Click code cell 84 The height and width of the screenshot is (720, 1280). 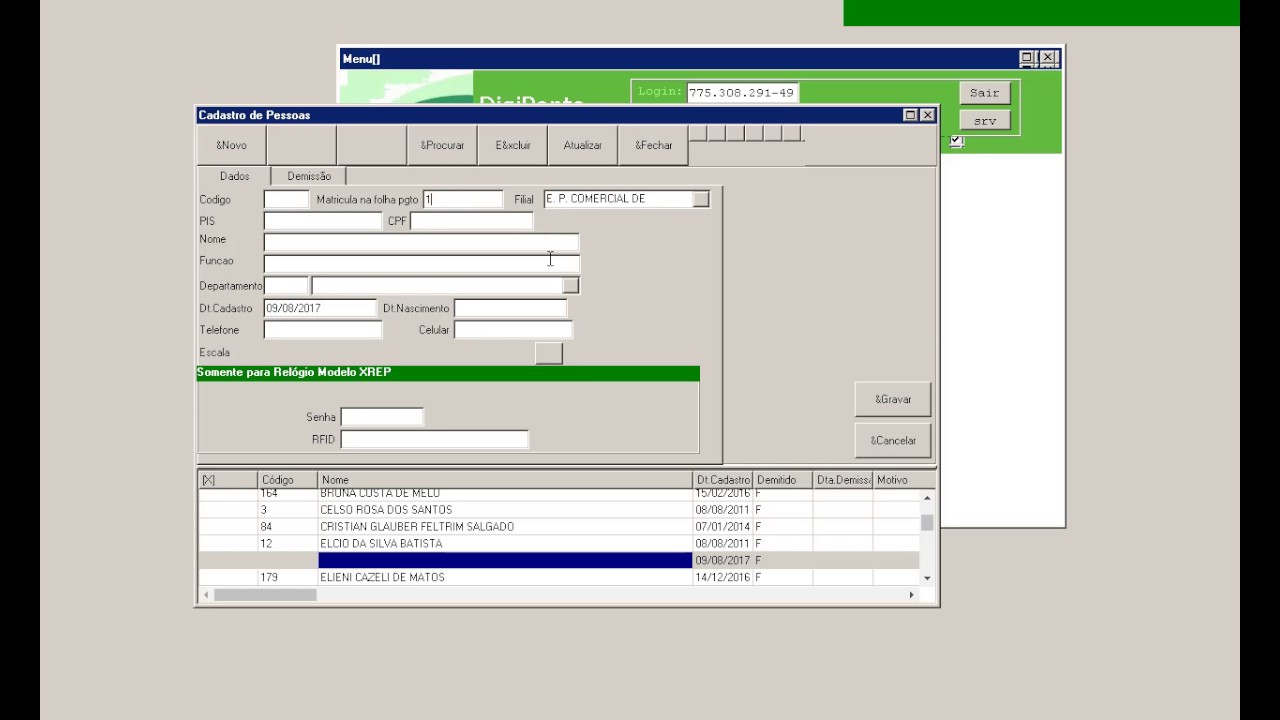click(288, 527)
